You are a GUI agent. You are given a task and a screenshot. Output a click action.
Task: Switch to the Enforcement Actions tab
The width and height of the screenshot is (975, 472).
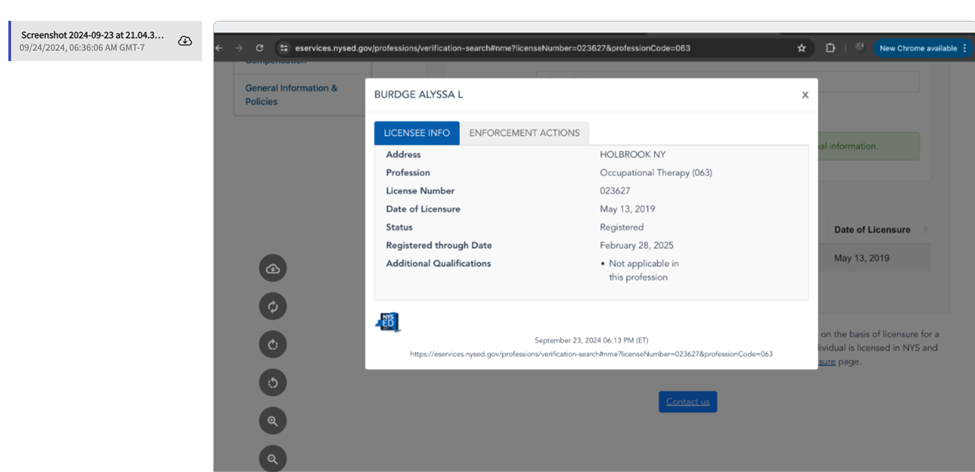coord(524,133)
